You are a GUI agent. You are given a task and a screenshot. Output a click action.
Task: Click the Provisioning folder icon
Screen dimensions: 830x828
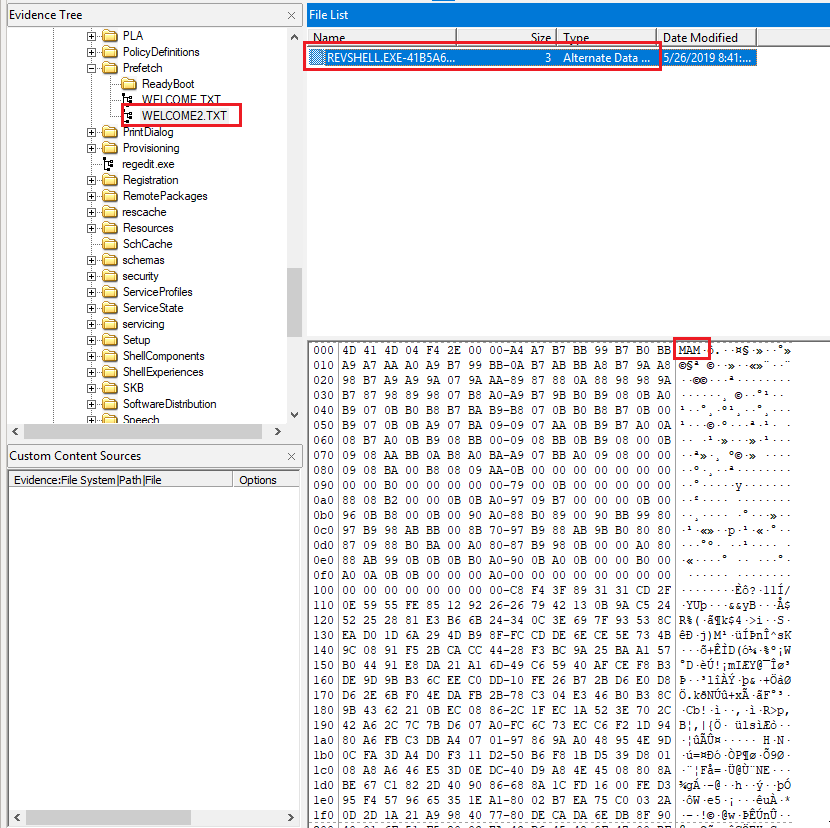point(110,148)
